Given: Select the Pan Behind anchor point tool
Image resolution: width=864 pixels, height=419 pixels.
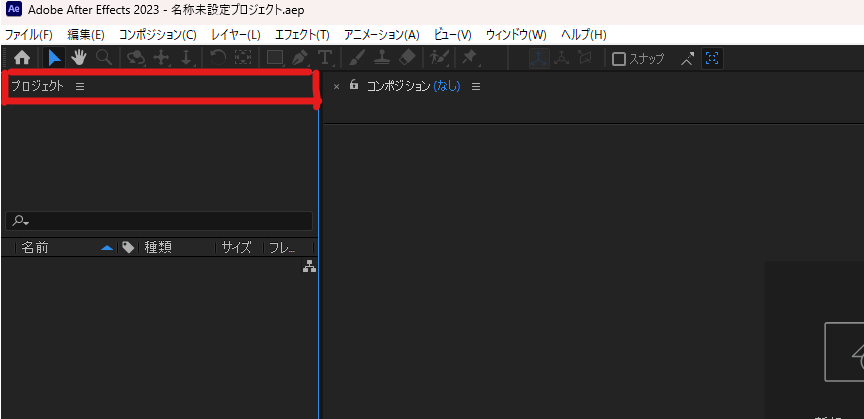Looking at the screenshot, I should (242, 58).
